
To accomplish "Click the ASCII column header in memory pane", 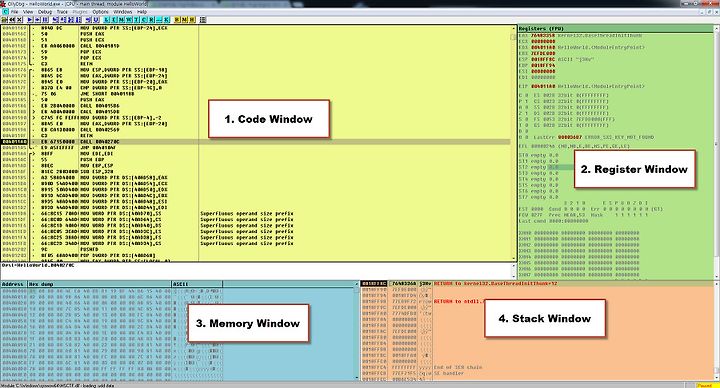I will [x=197, y=284].
